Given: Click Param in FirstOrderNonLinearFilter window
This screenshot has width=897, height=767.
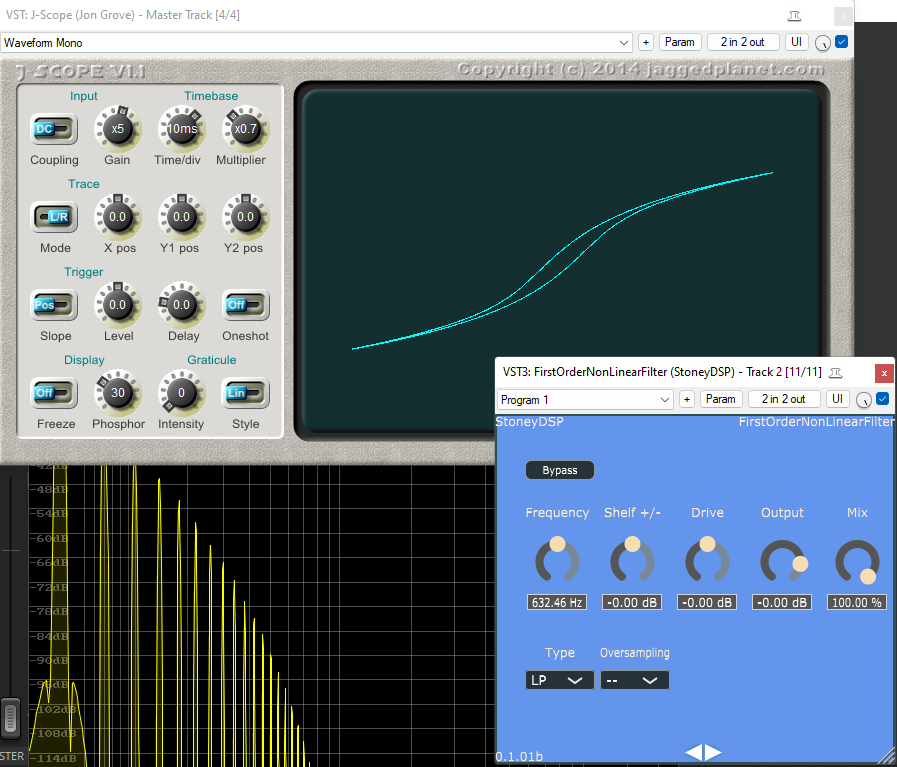Looking at the screenshot, I should 721,399.
